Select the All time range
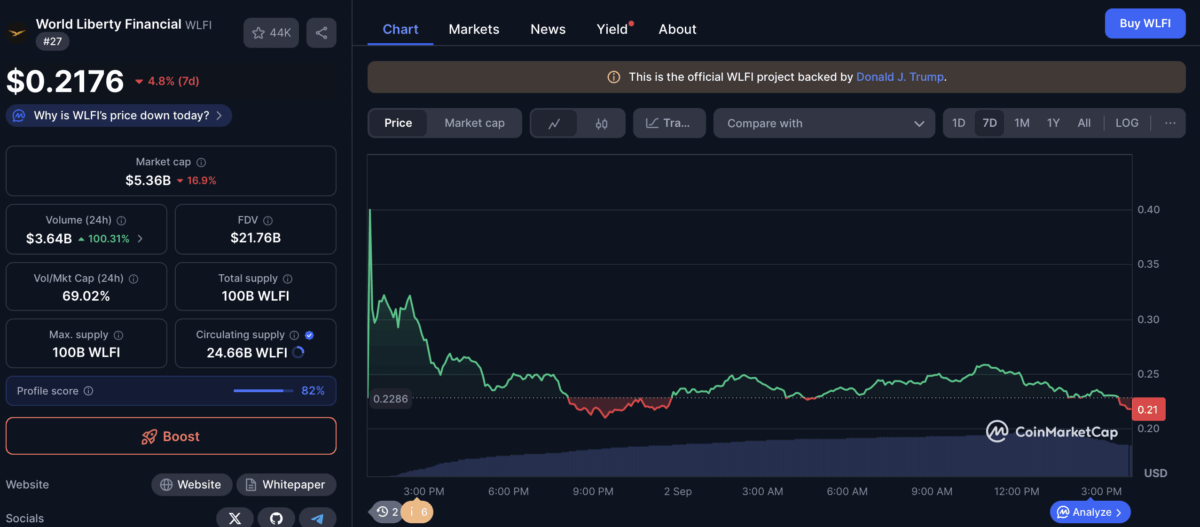 pos(1084,123)
